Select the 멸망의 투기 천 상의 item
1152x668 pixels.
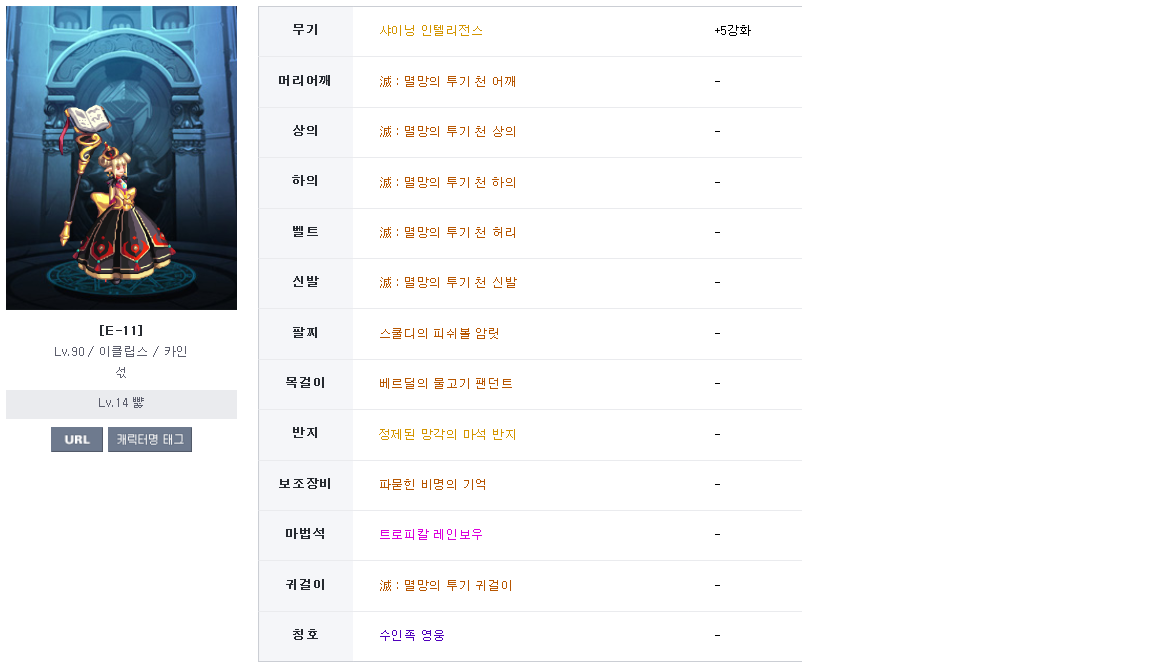click(x=447, y=132)
